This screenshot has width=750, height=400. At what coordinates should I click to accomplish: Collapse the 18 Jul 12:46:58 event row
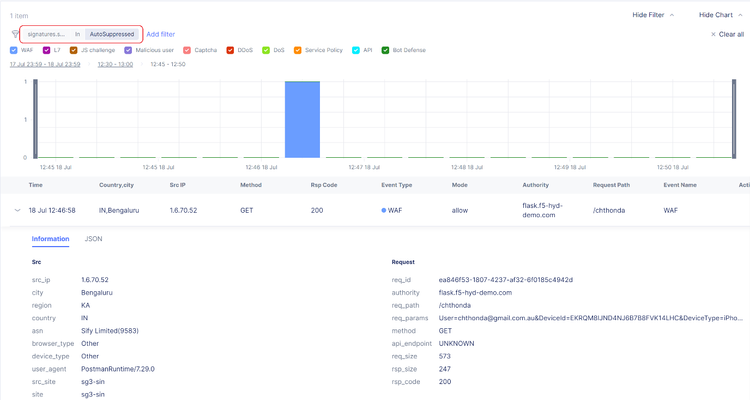tap(18, 210)
